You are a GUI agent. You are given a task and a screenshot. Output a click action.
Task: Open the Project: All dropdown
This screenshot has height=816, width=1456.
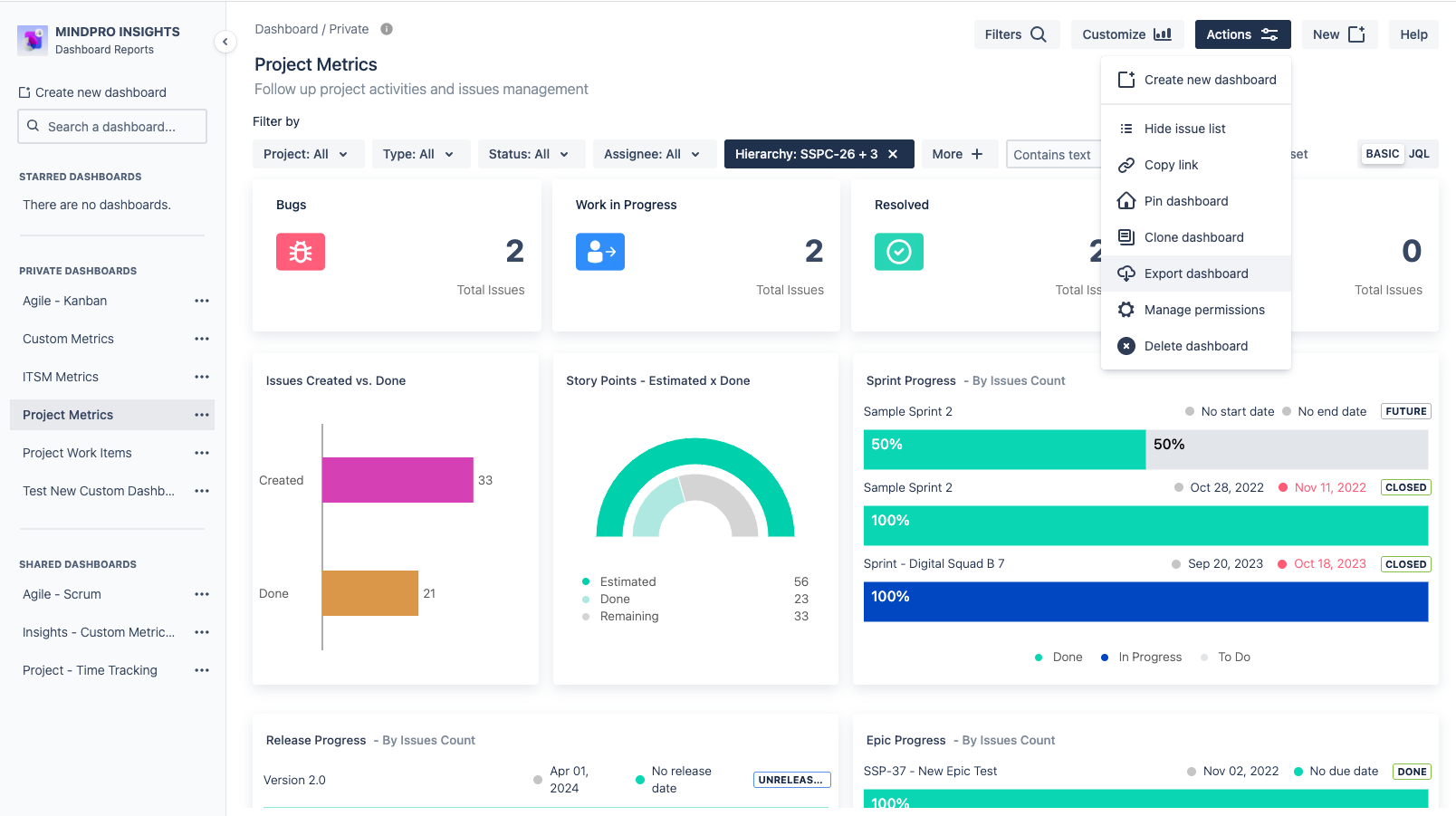308,154
